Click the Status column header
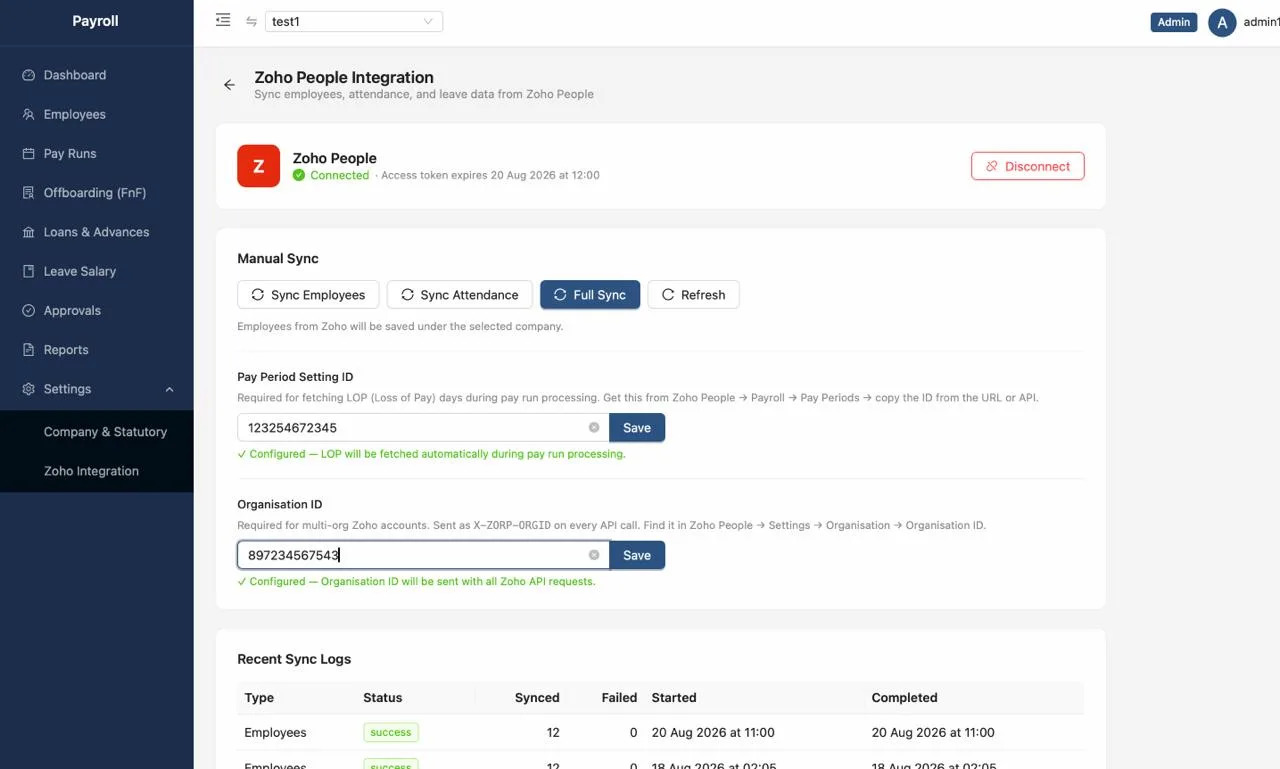This screenshot has height=769, width=1280. point(383,698)
